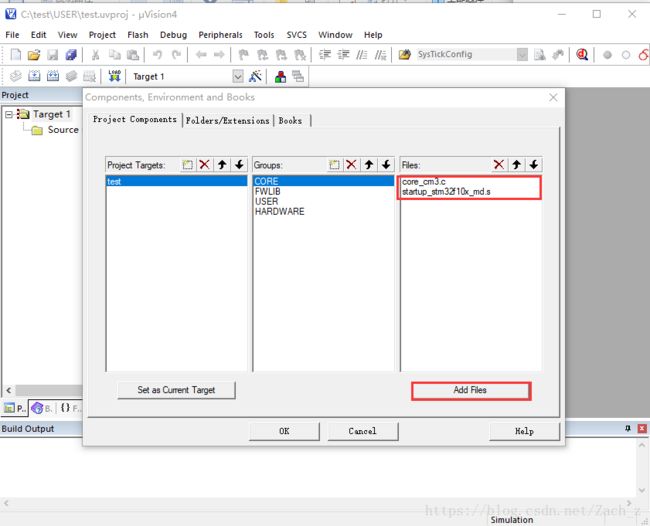Pin the Build Output panel
Screen dimensions: 650x526
click(628, 429)
